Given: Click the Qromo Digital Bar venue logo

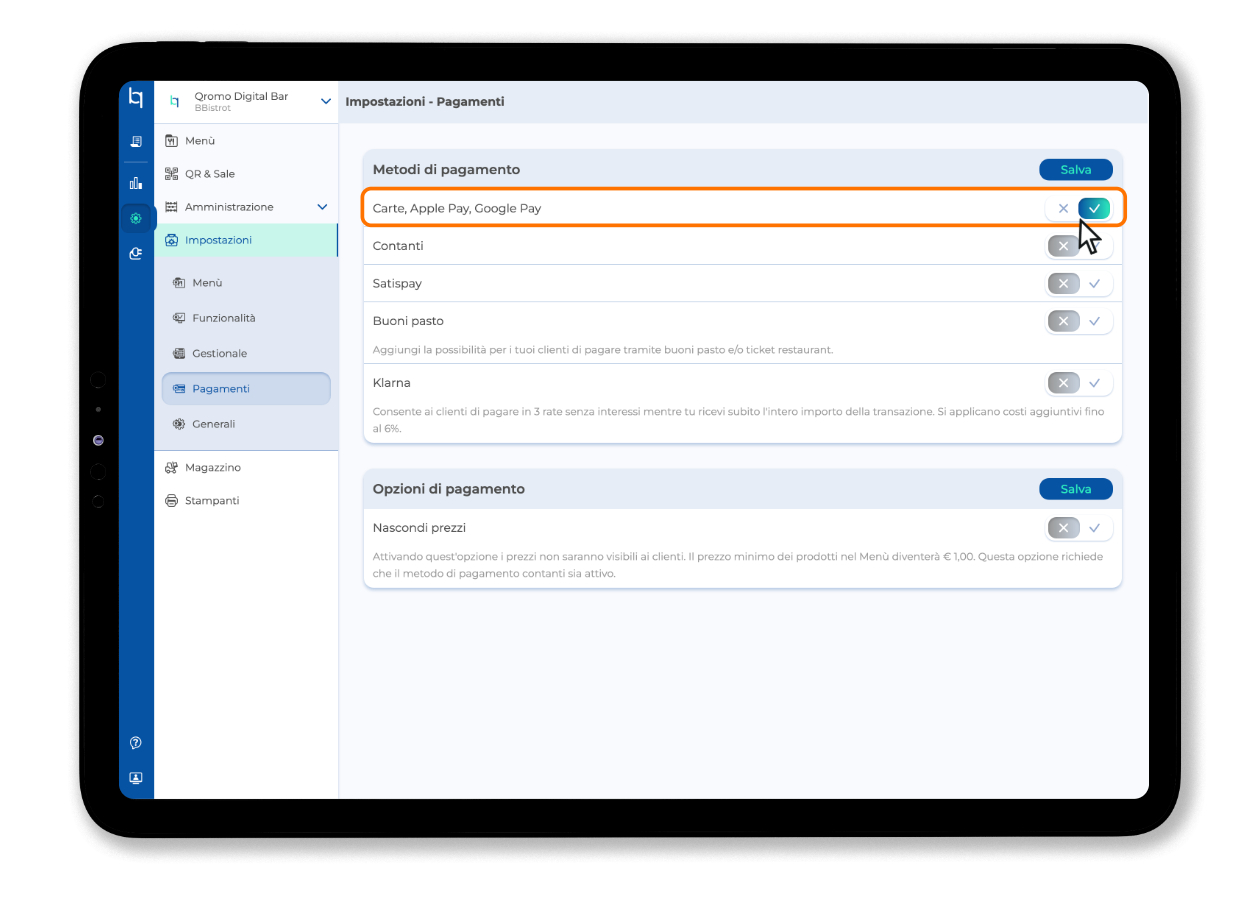Looking at the screenshot, I should tap(175, 101).
